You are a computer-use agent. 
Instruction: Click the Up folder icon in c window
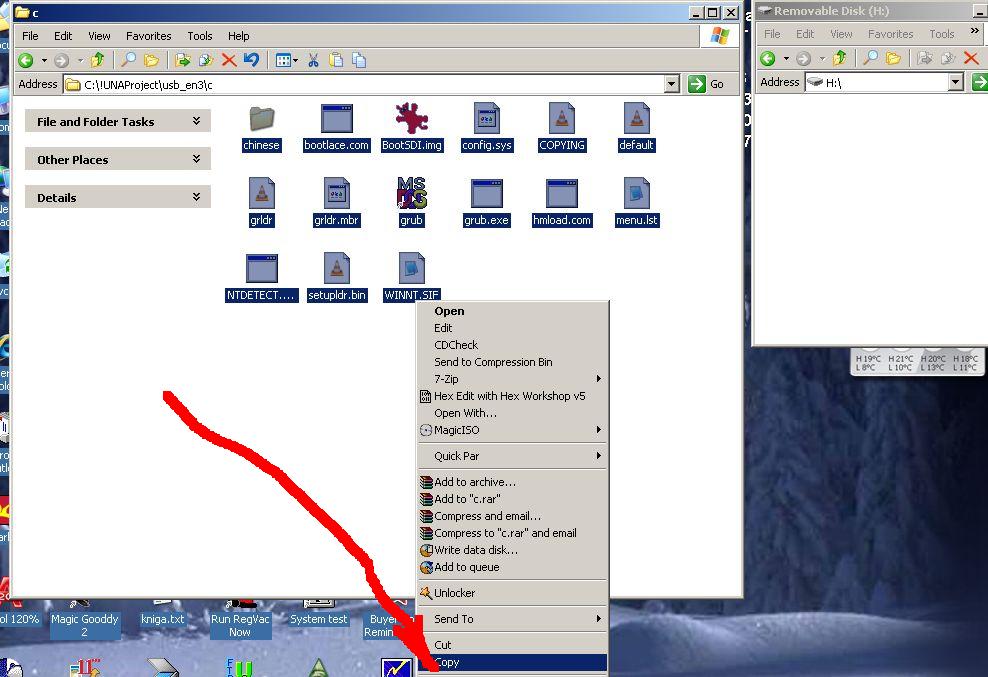click(98, 60)
